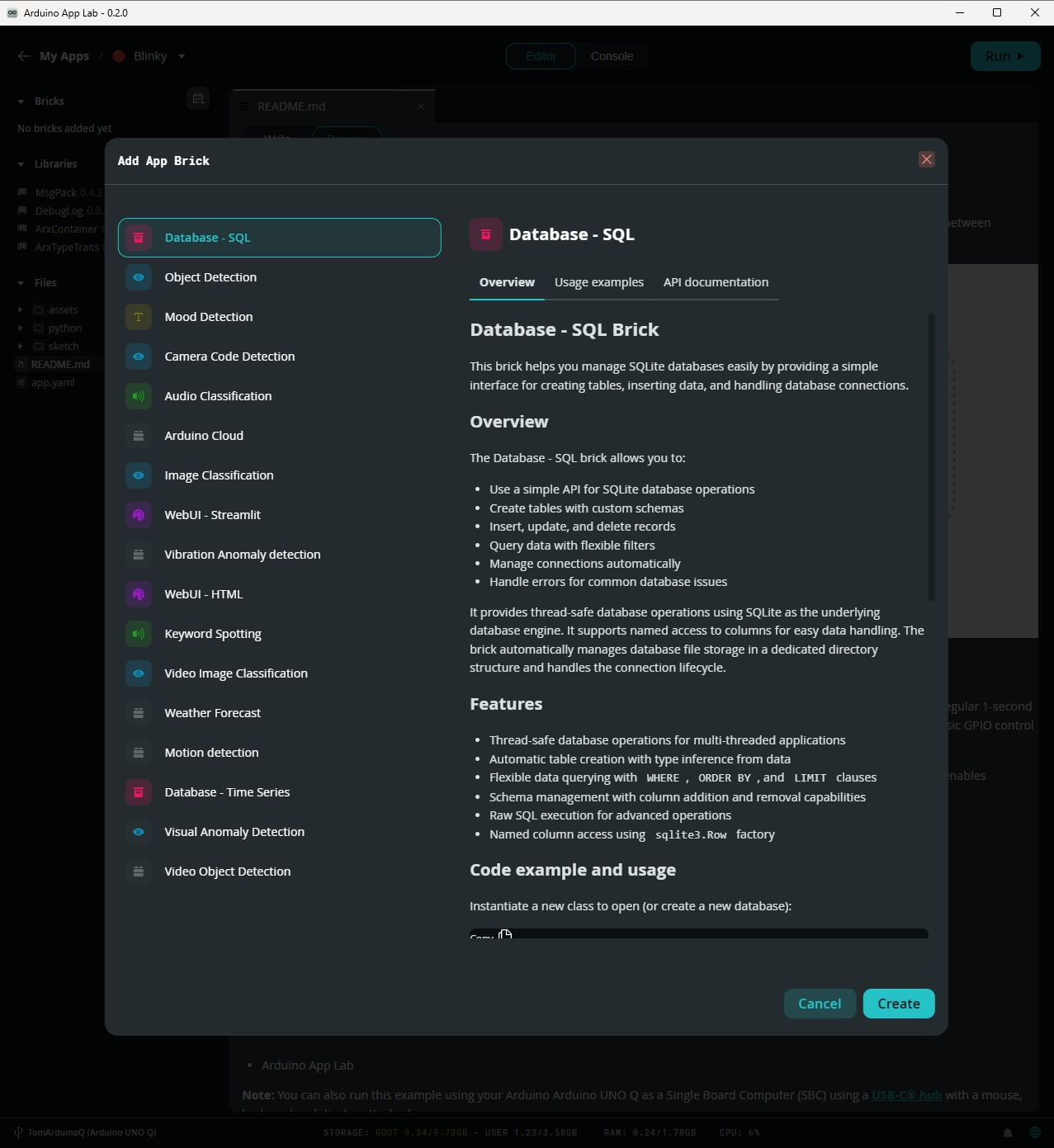Close the Add App Brick dialog
The height and width of the screenshot is (1148, 1054).
point(926,159)
